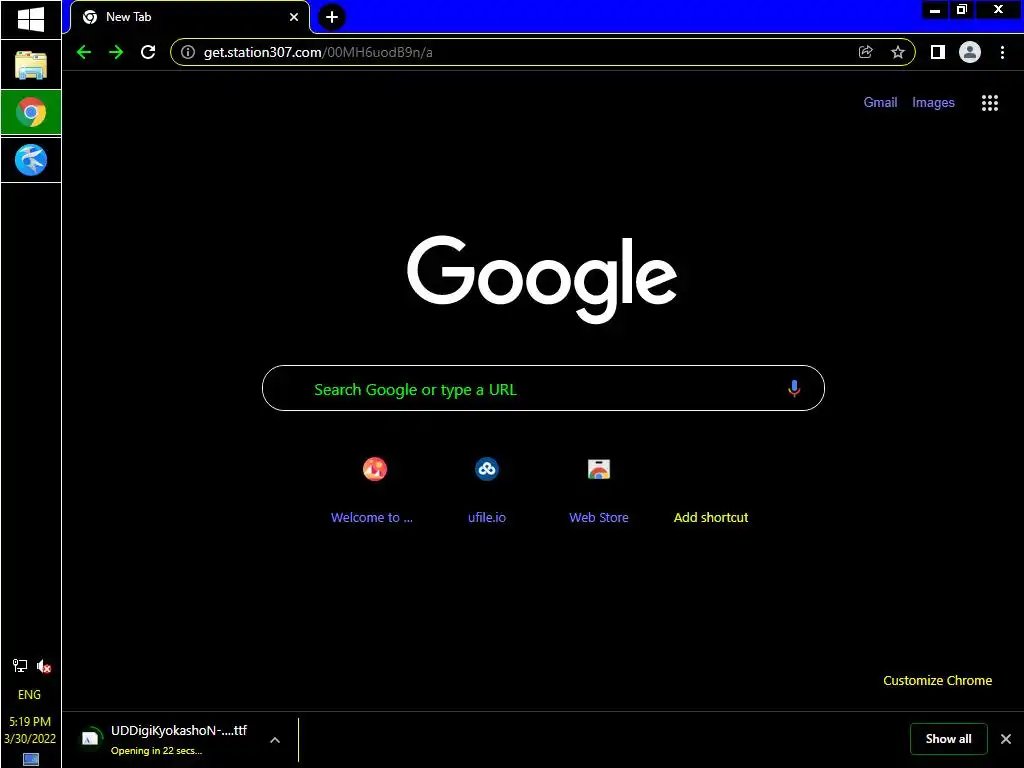Show all downloads
This screenshot has width=1024, height=768.
948,739
